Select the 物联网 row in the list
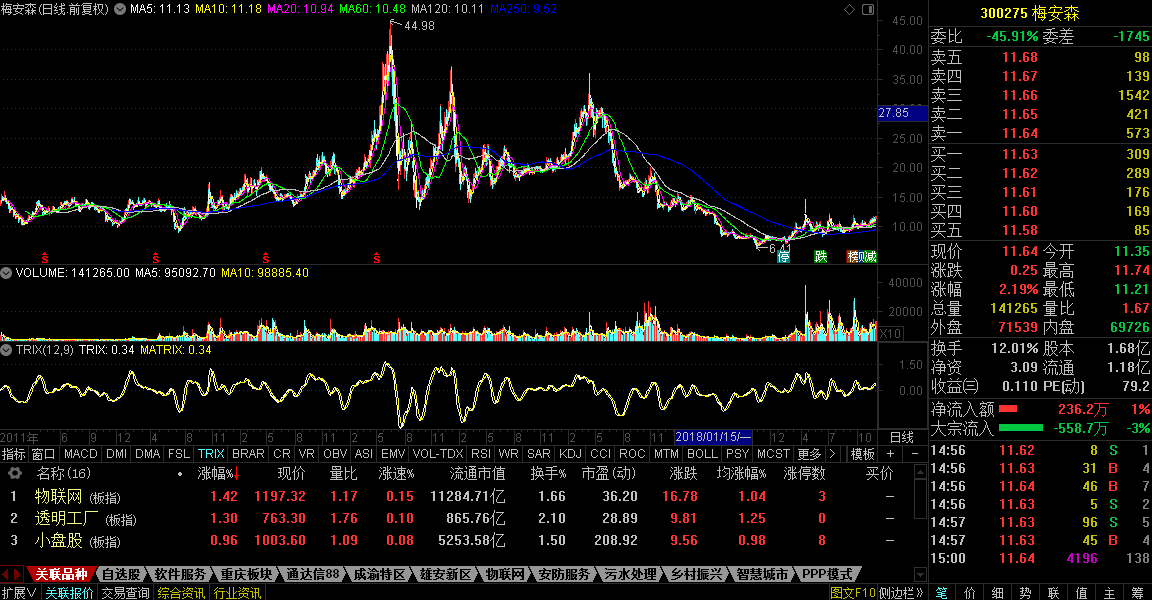The width and height of the screenshot is (1152, 600). pos(60,496)
